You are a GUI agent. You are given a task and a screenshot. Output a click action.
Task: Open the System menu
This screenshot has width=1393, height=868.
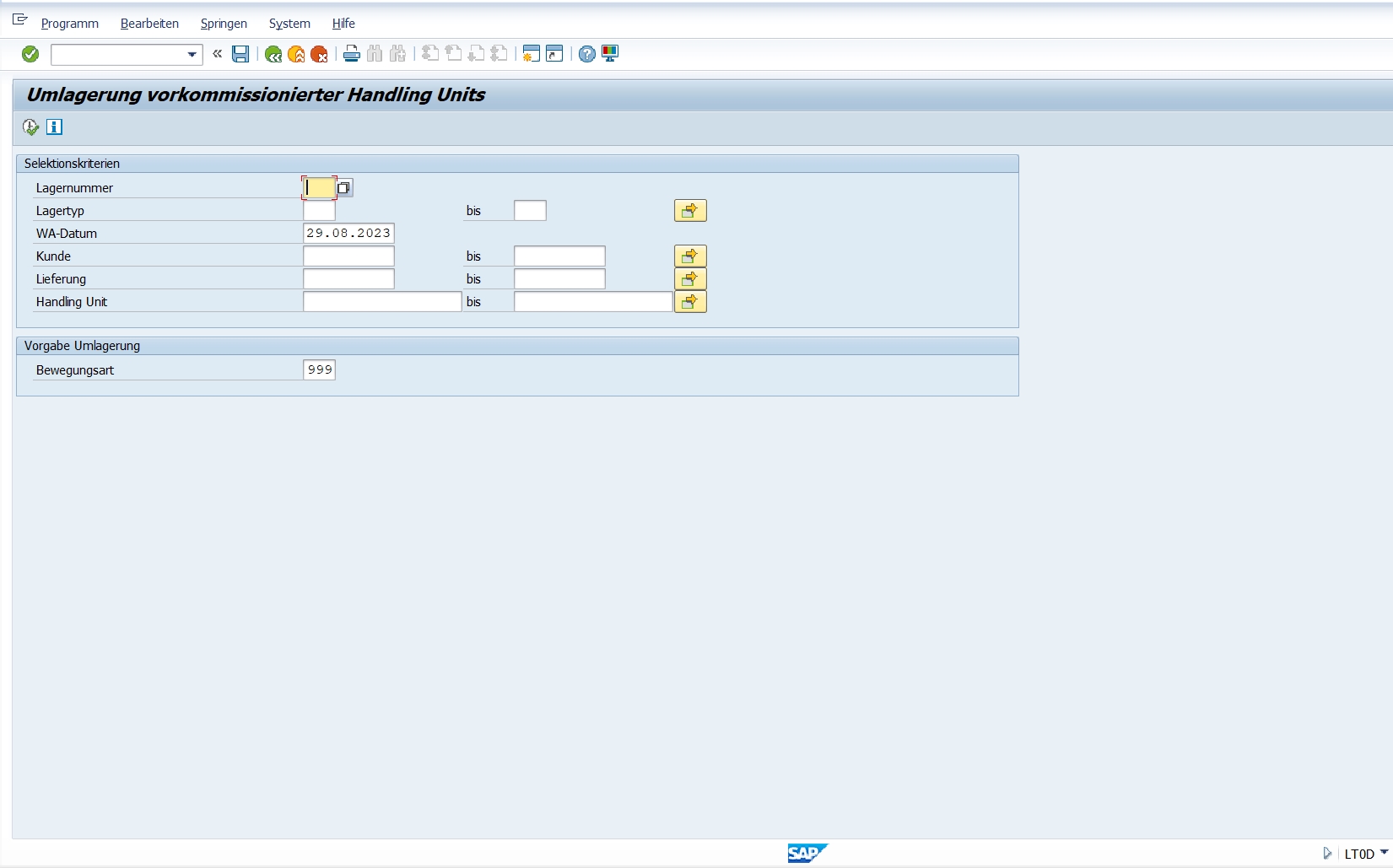(289, 24)
